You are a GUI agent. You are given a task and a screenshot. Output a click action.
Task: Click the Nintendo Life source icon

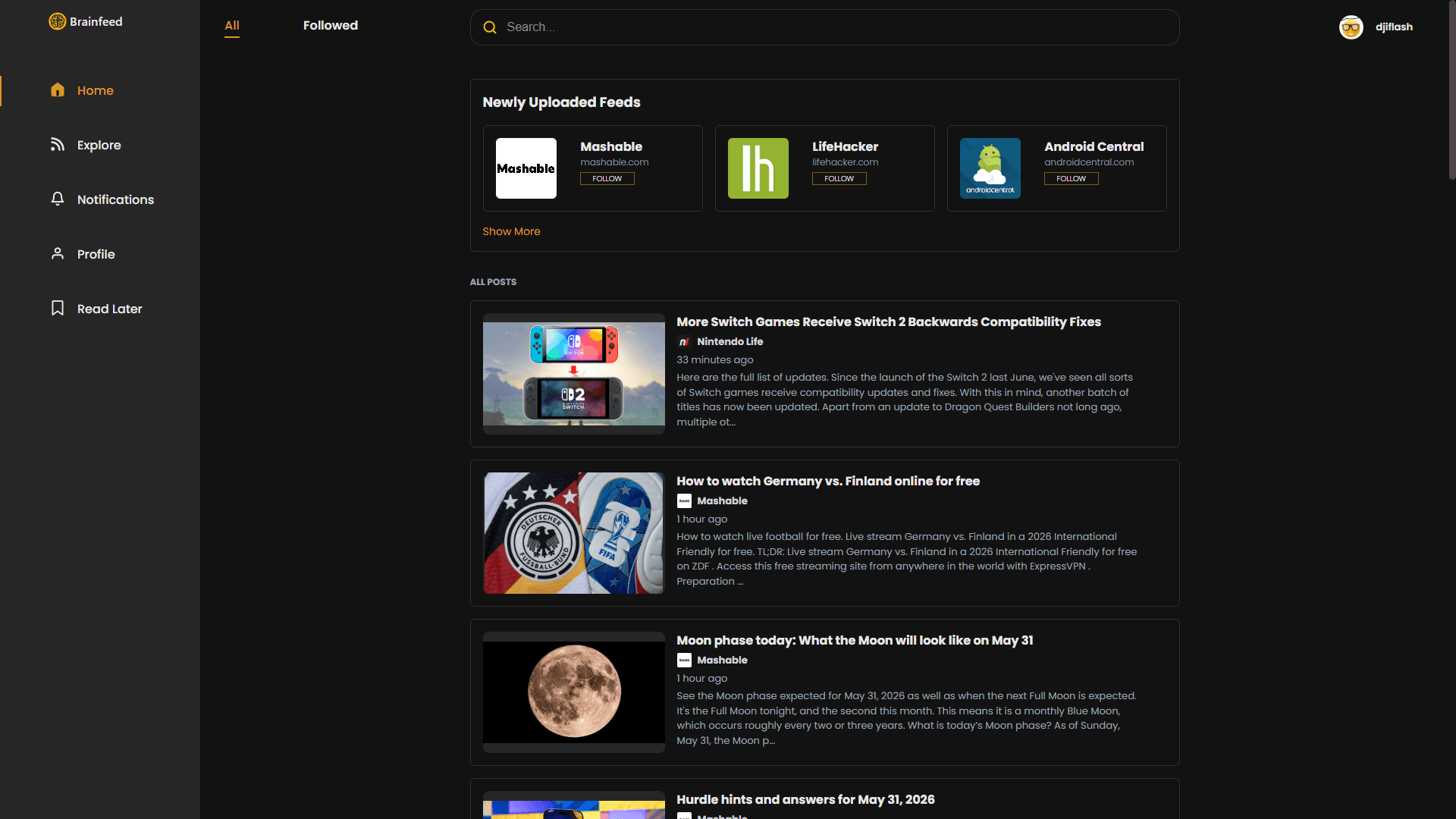[x=684, y=342]
